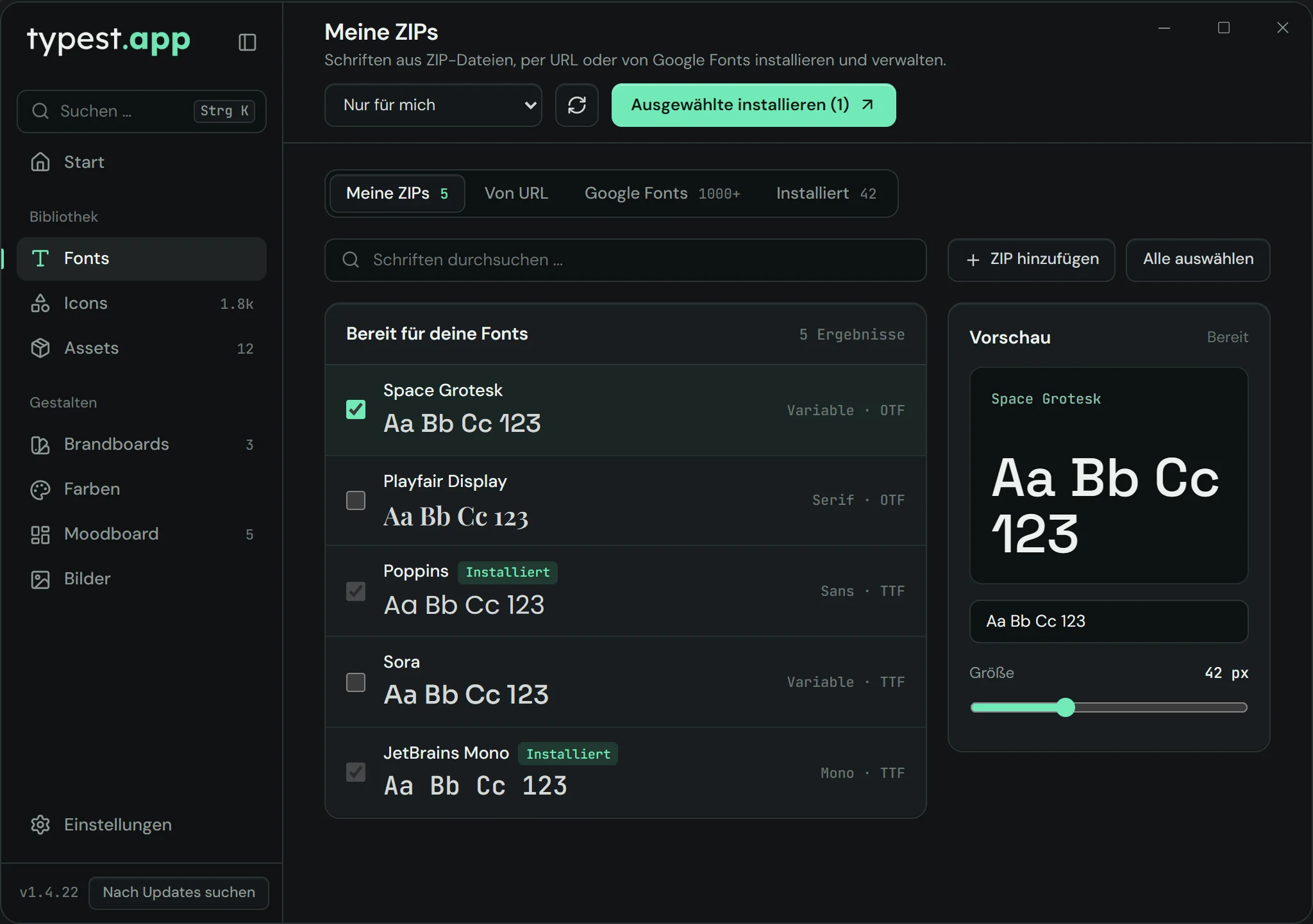This screenshot has height=924, width=1313.
Task: Click the version label v1.4.22
Action: pos(49,893)
